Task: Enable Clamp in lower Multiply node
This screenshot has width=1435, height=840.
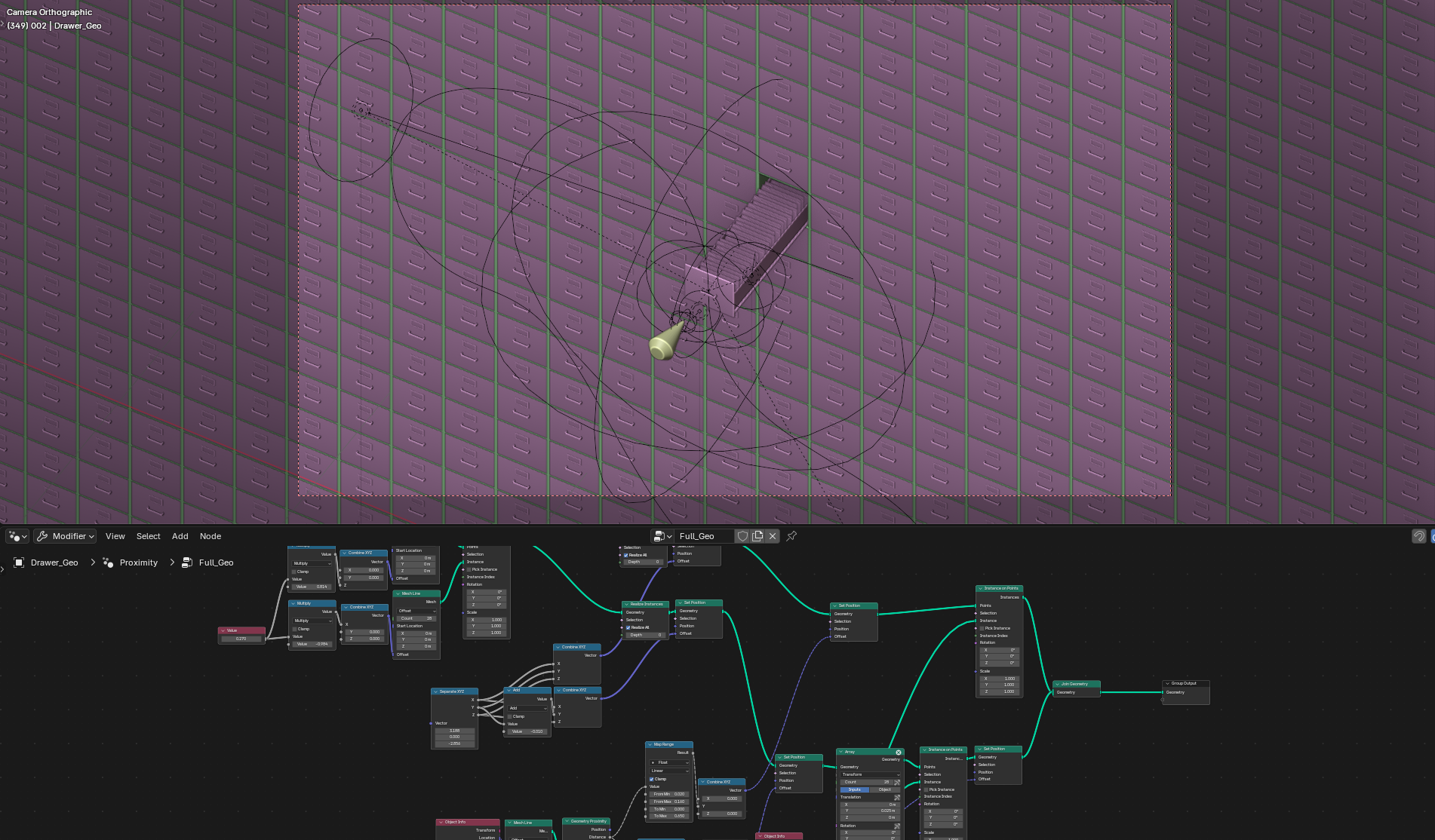Action: [x=294, y=629]
